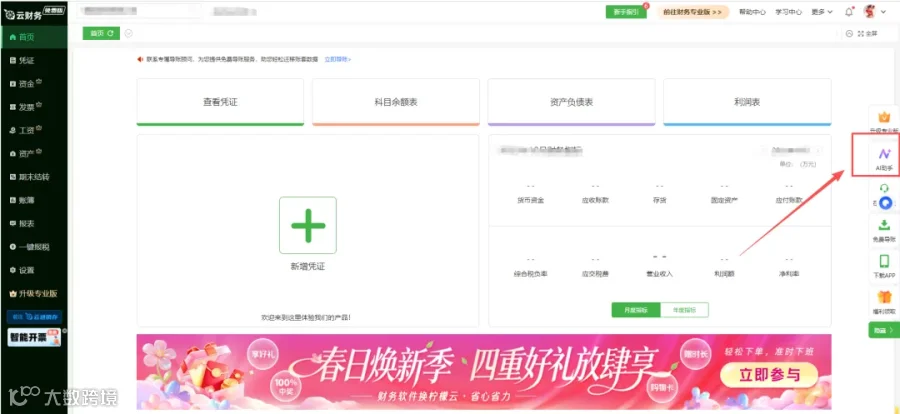The height and width of the screenshot is (414, 900).
Task: Click the 免费导账 download icon
Action: (884, 225)
